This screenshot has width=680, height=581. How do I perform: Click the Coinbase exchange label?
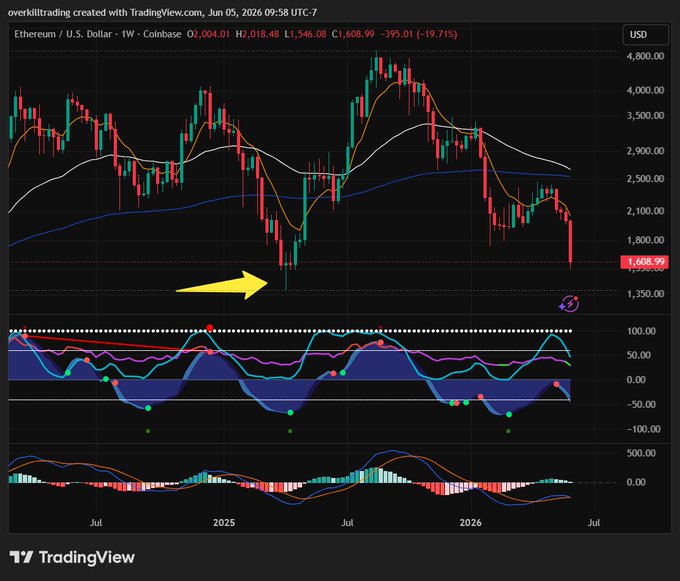point(162,34)
